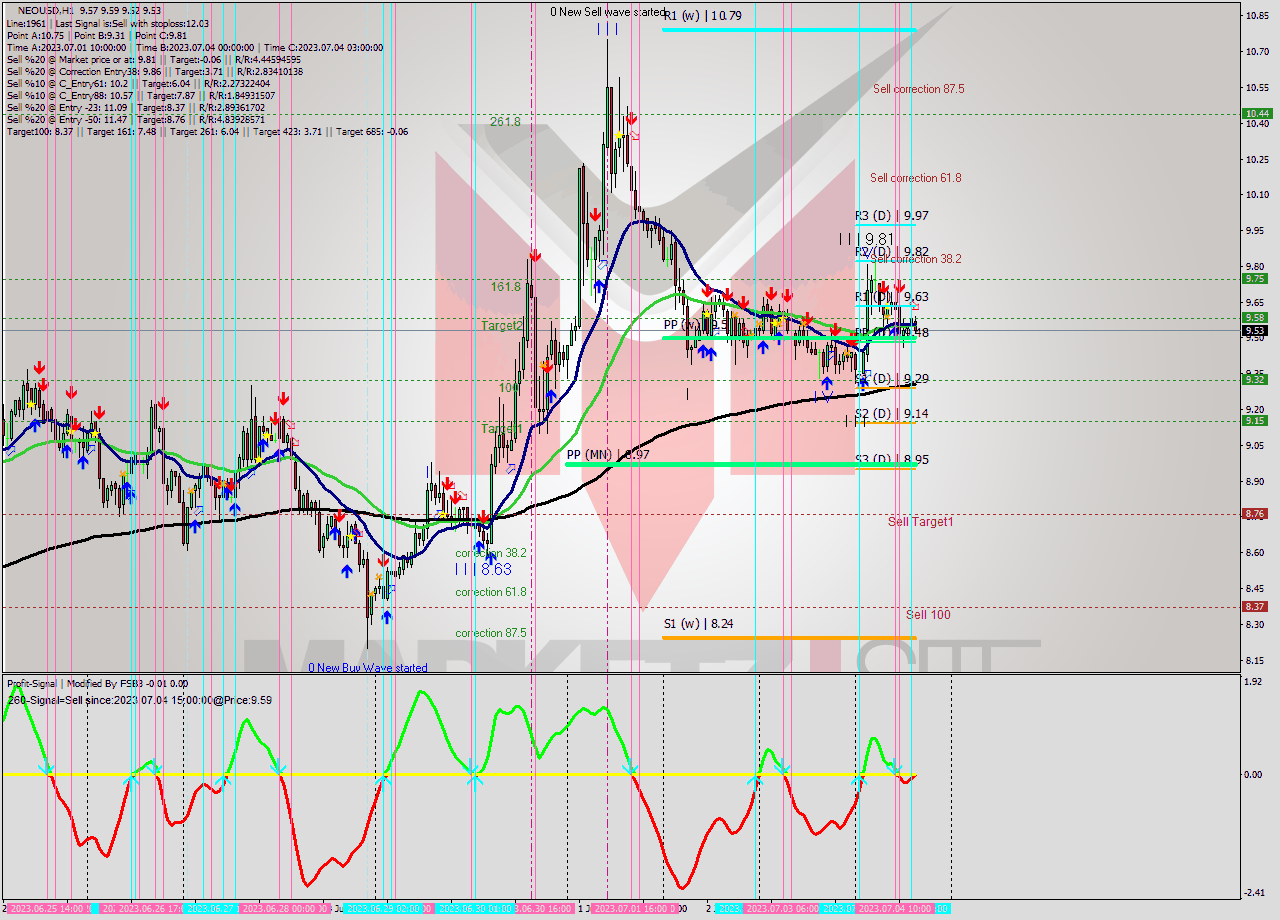Click the green 'correction 38.2' label
The width and height of the screenshot is (1280, 920).
[490, 553]
